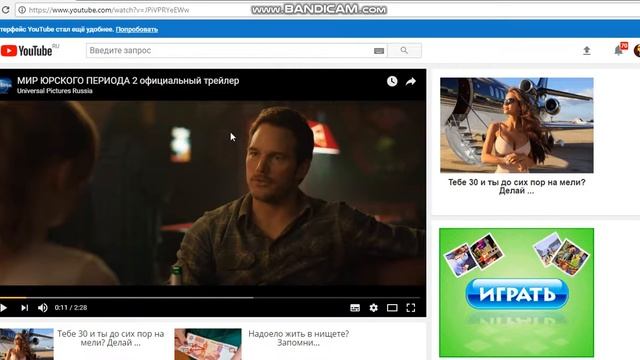Click the channel avatar in player header

[x=5, y=85]
